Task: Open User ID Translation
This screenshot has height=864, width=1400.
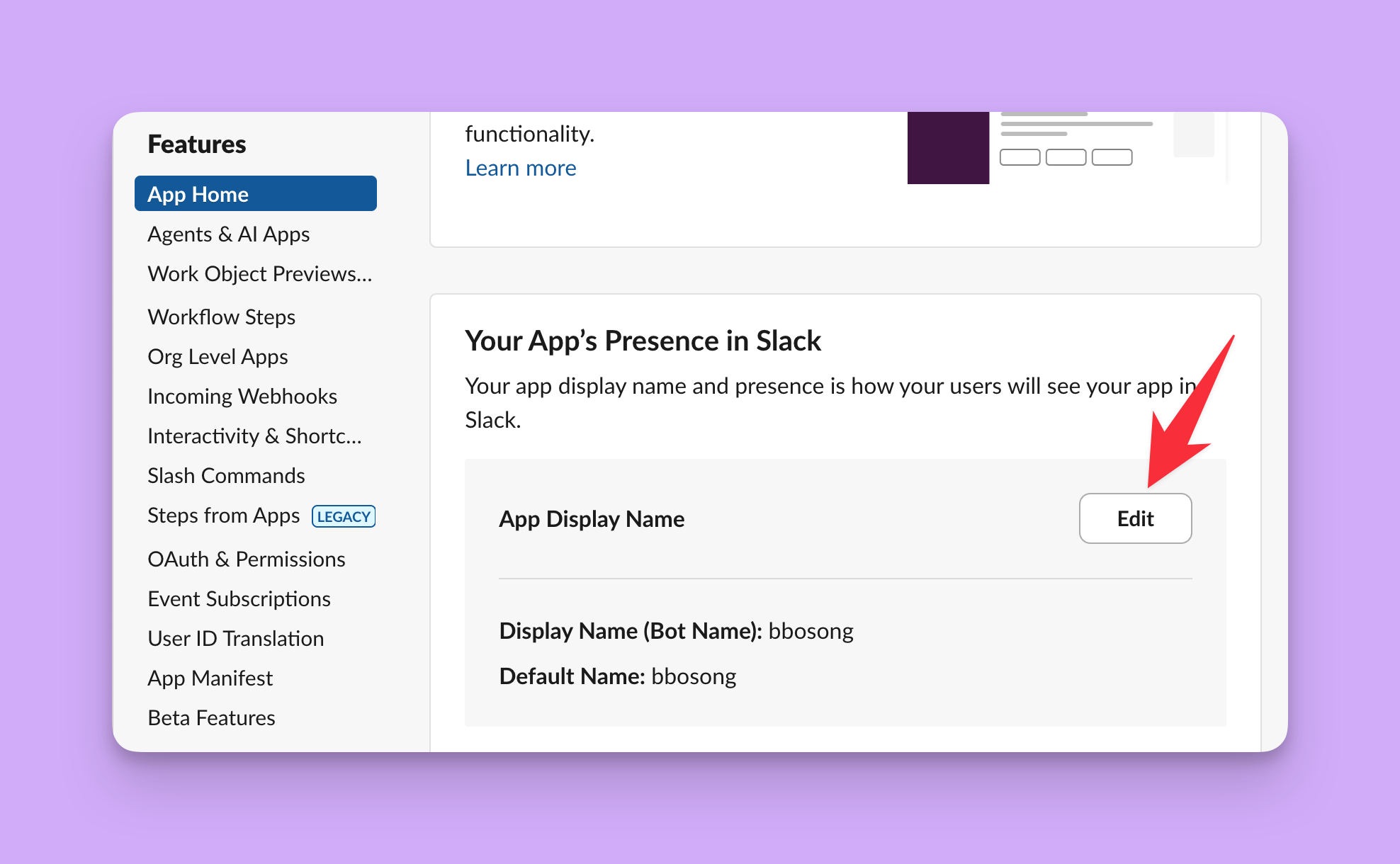Action: click(235, 638)
